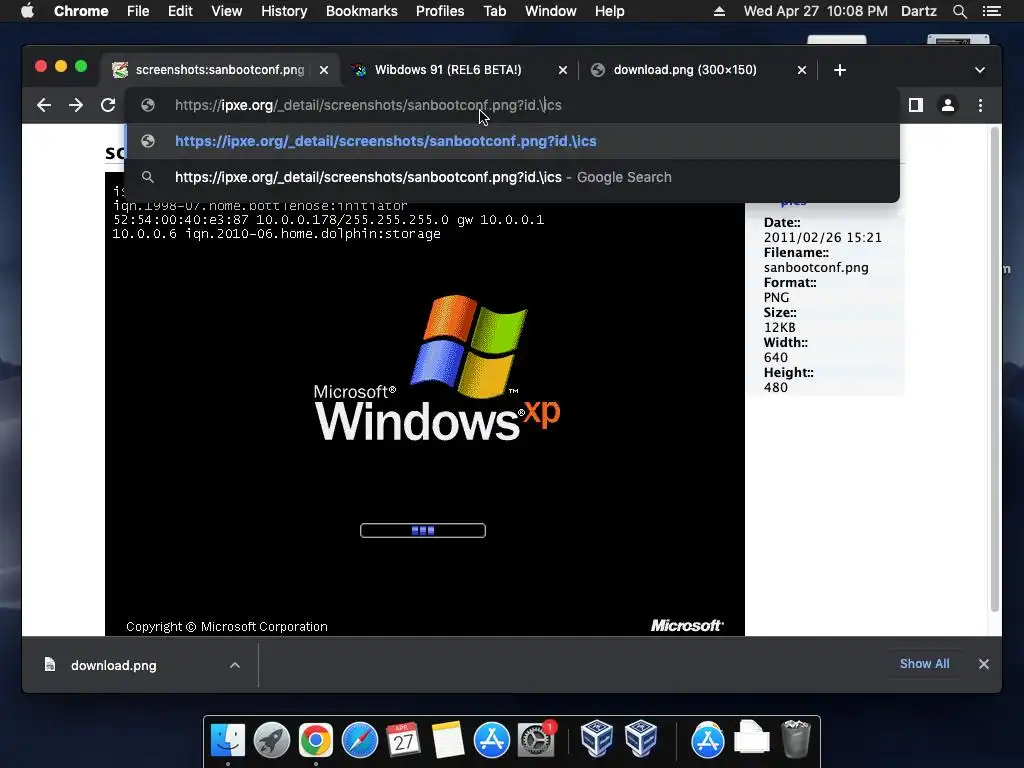Viewport: 1024px width, 768px height.
Task: Go forward to the next page
Action: click(x=76, y=105)
